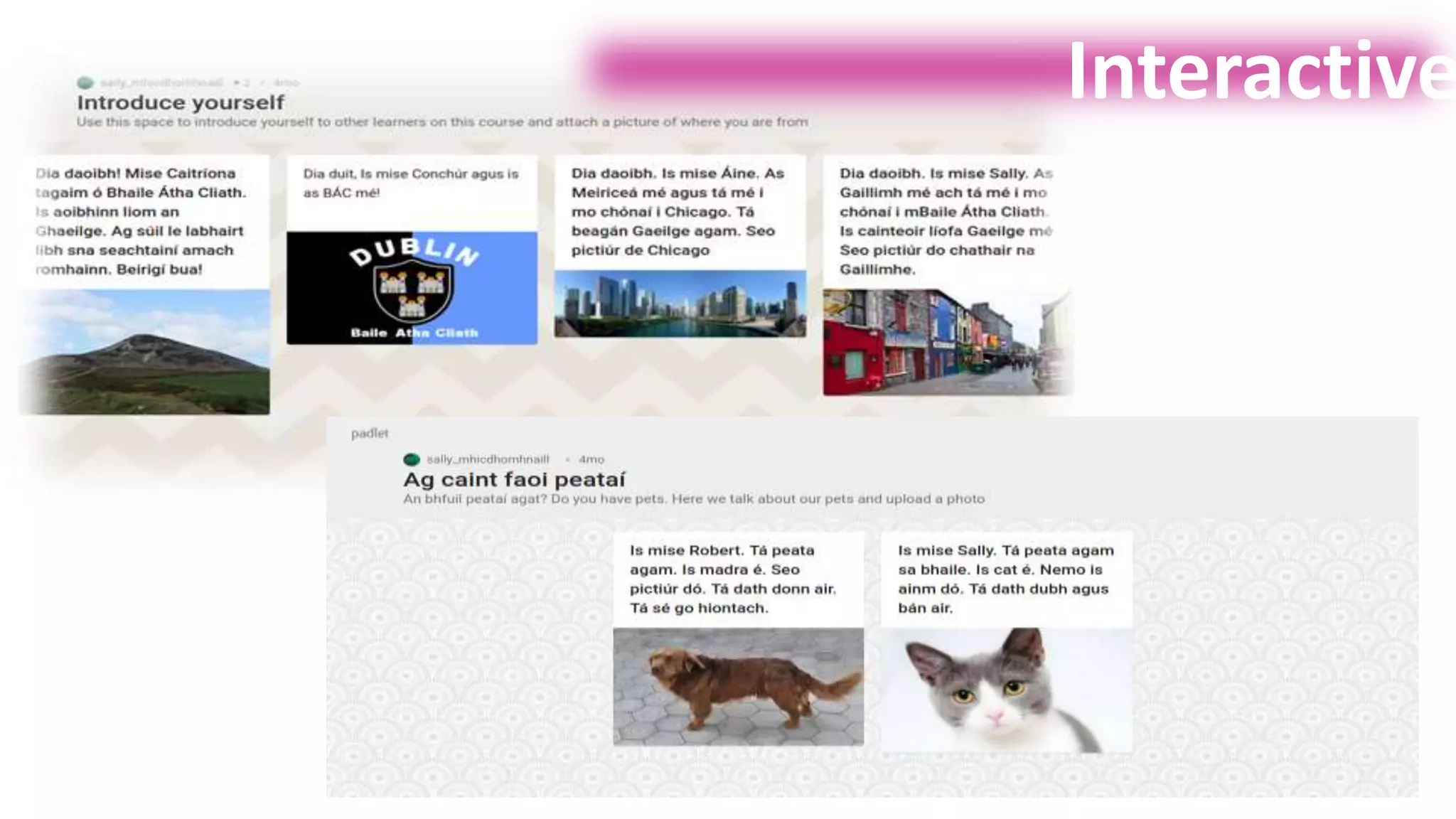The height and width of the screenshot is (819, 1456).
Task: Open sally_mhicdhomhnaill profile link on pets board
Action: point(488,459)
